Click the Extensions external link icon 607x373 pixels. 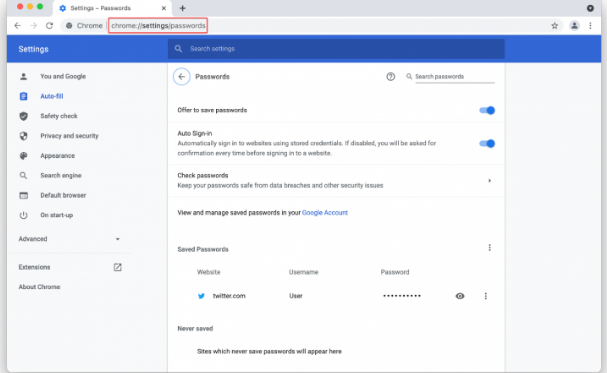[117, 267]
